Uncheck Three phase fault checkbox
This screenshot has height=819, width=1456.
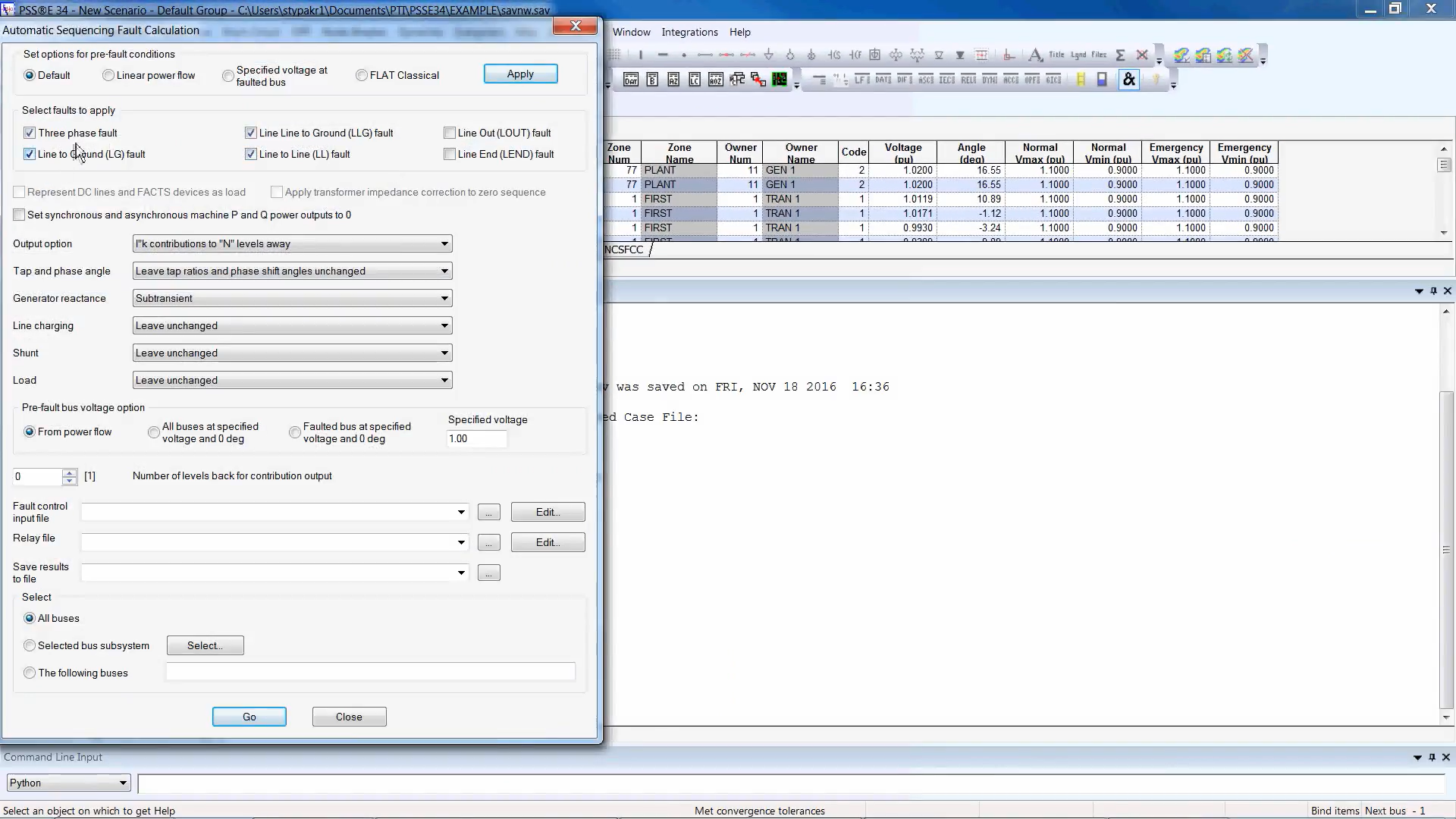30,133
